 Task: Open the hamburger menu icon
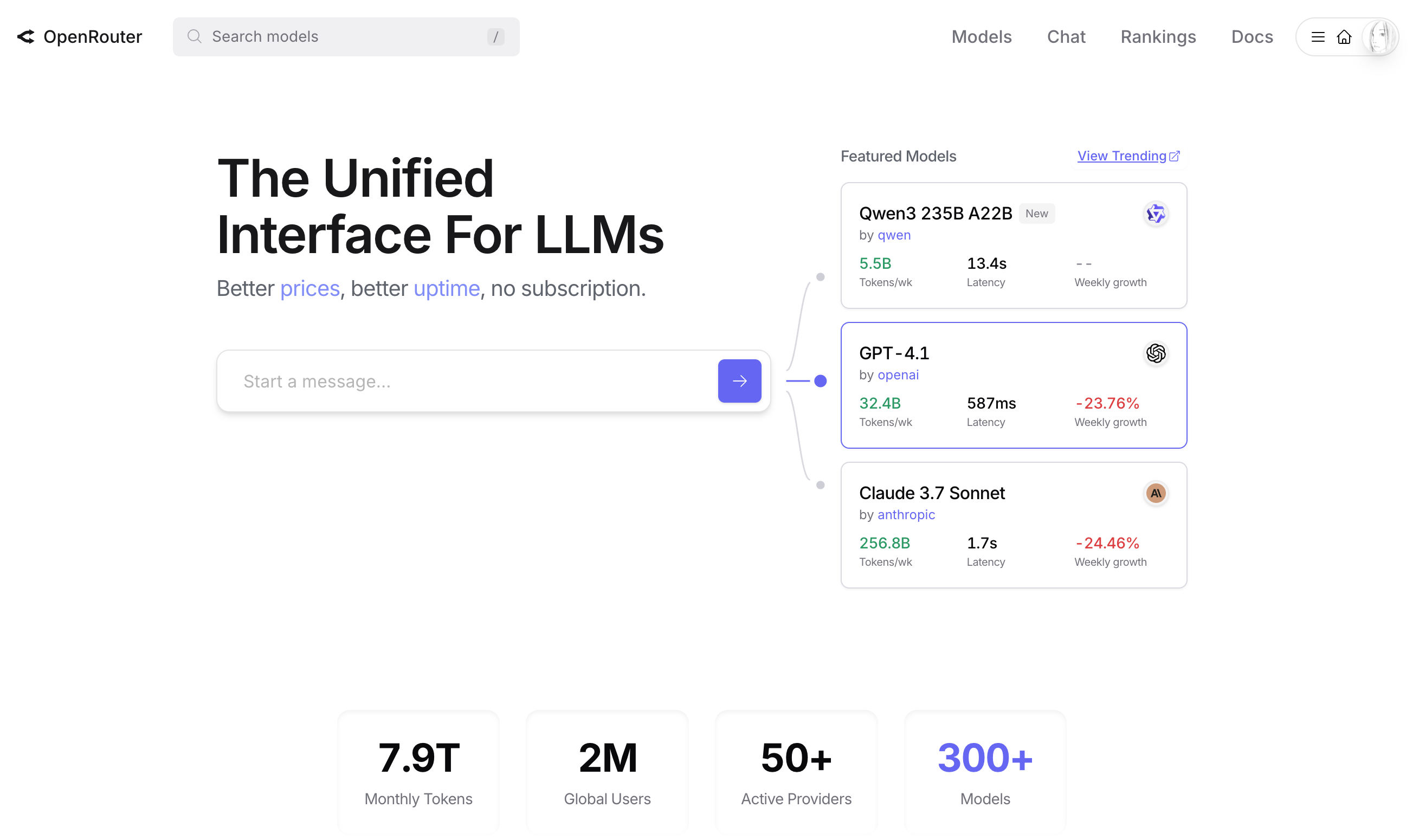[x=1317, y=37]
